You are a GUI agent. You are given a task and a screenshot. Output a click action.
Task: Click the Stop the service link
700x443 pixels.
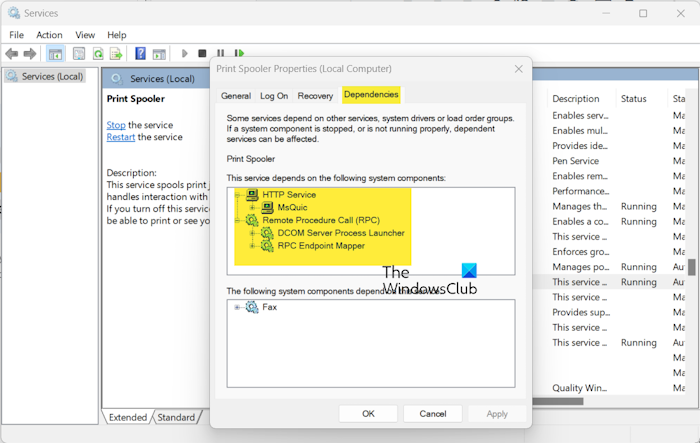[x=116, y=125]
